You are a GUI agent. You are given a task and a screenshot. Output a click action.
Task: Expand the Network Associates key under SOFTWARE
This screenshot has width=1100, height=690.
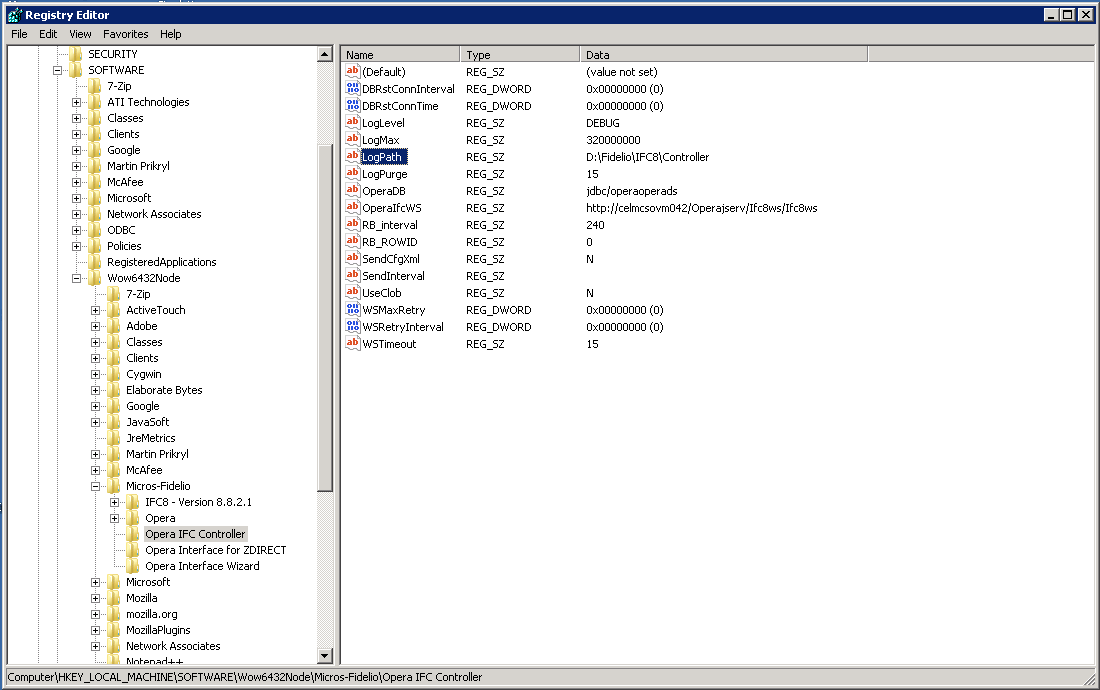76,215
